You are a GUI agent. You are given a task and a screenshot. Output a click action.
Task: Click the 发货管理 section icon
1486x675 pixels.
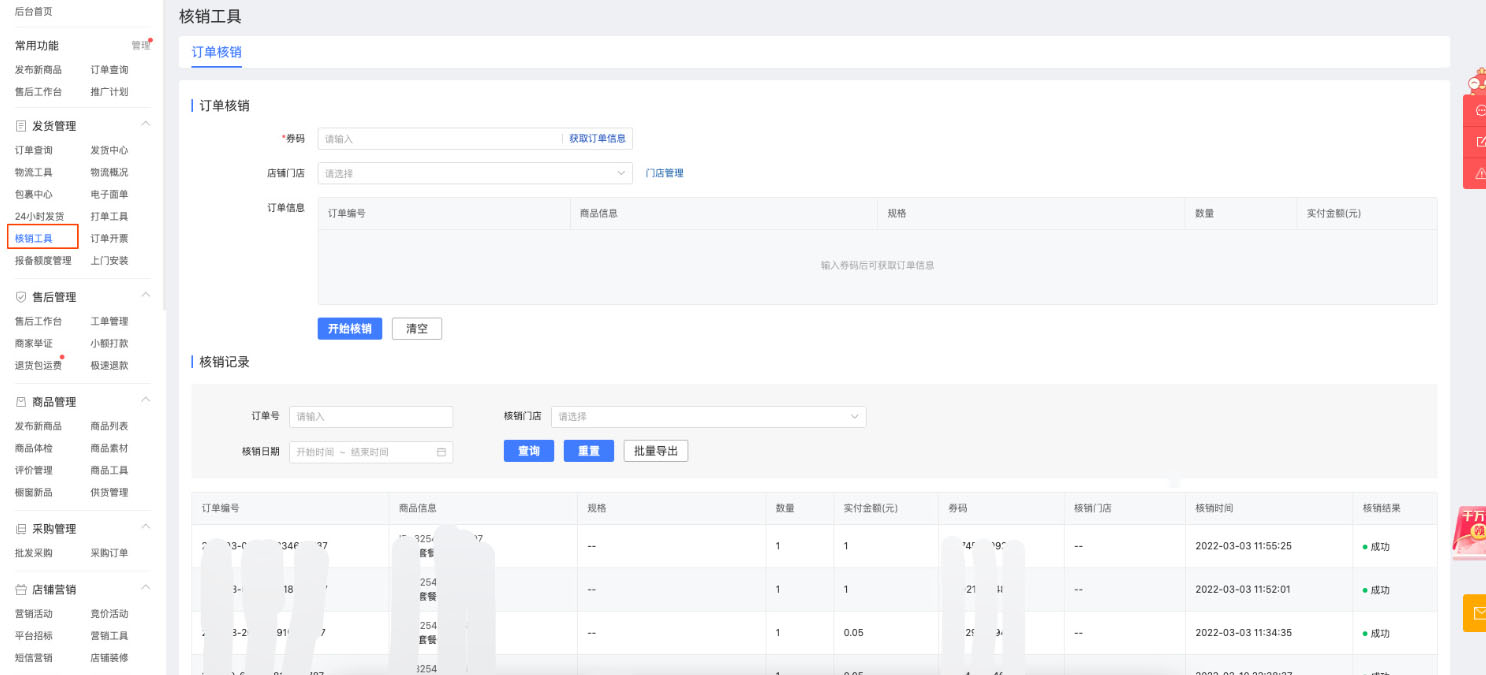click(x=21, y=126)
